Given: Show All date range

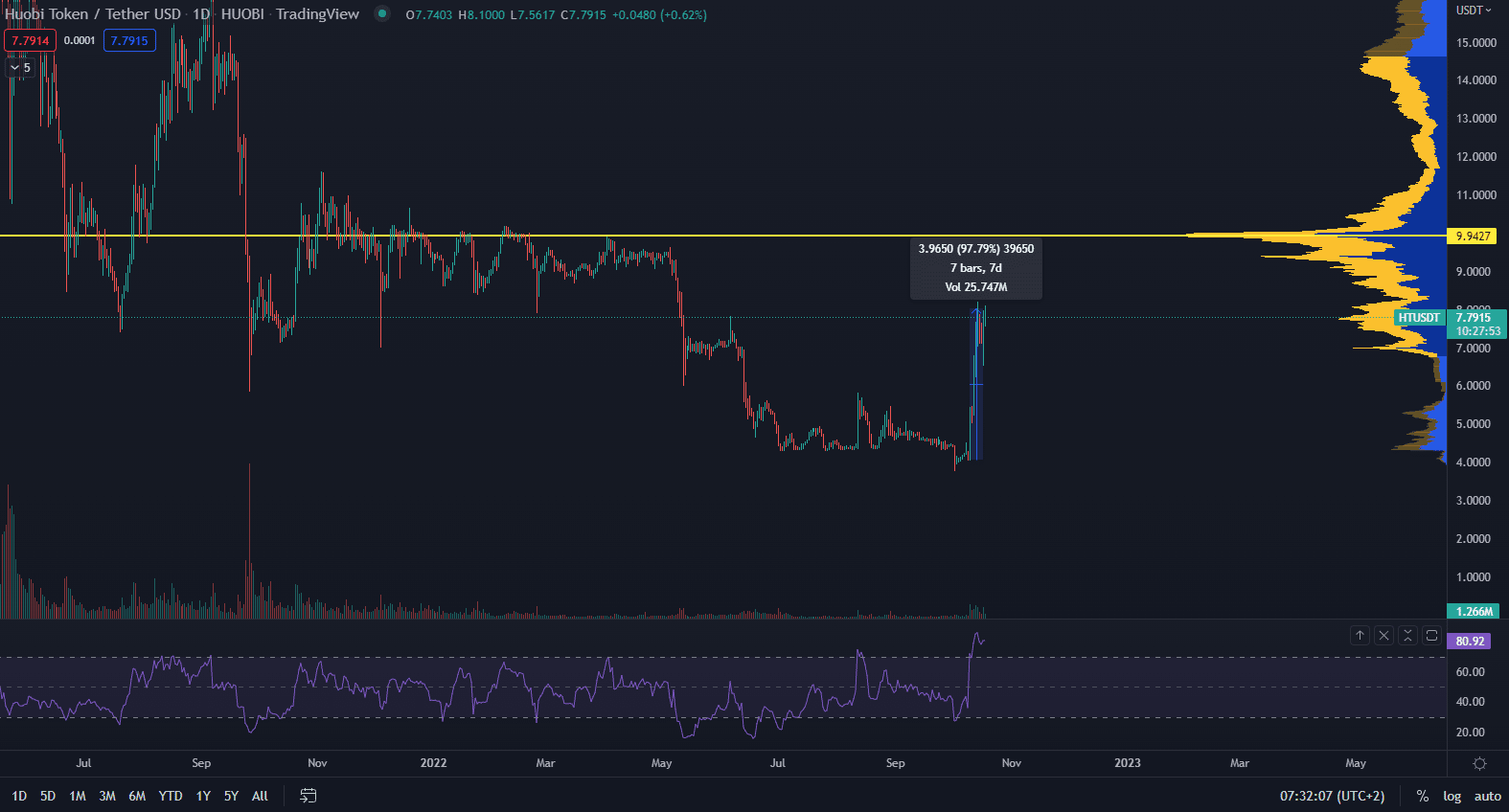Looking at the screenshot, I should tap(260, 796).
